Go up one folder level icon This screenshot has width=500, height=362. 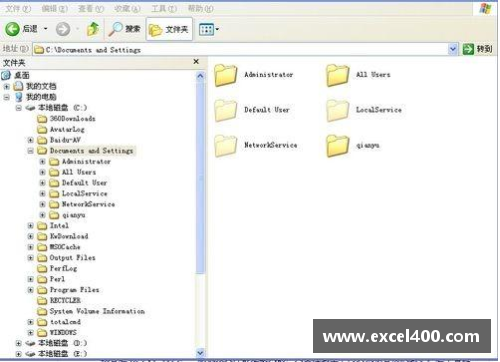tap(93, 29)
